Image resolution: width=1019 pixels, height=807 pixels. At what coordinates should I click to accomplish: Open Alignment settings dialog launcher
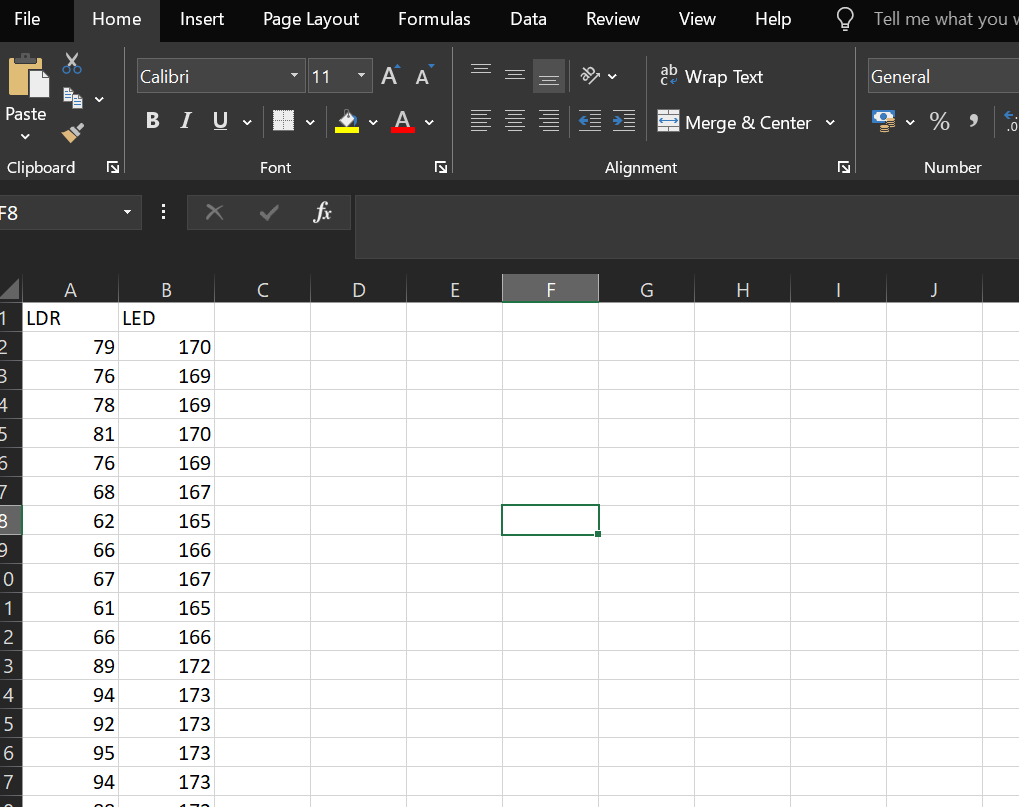(844, 168)
